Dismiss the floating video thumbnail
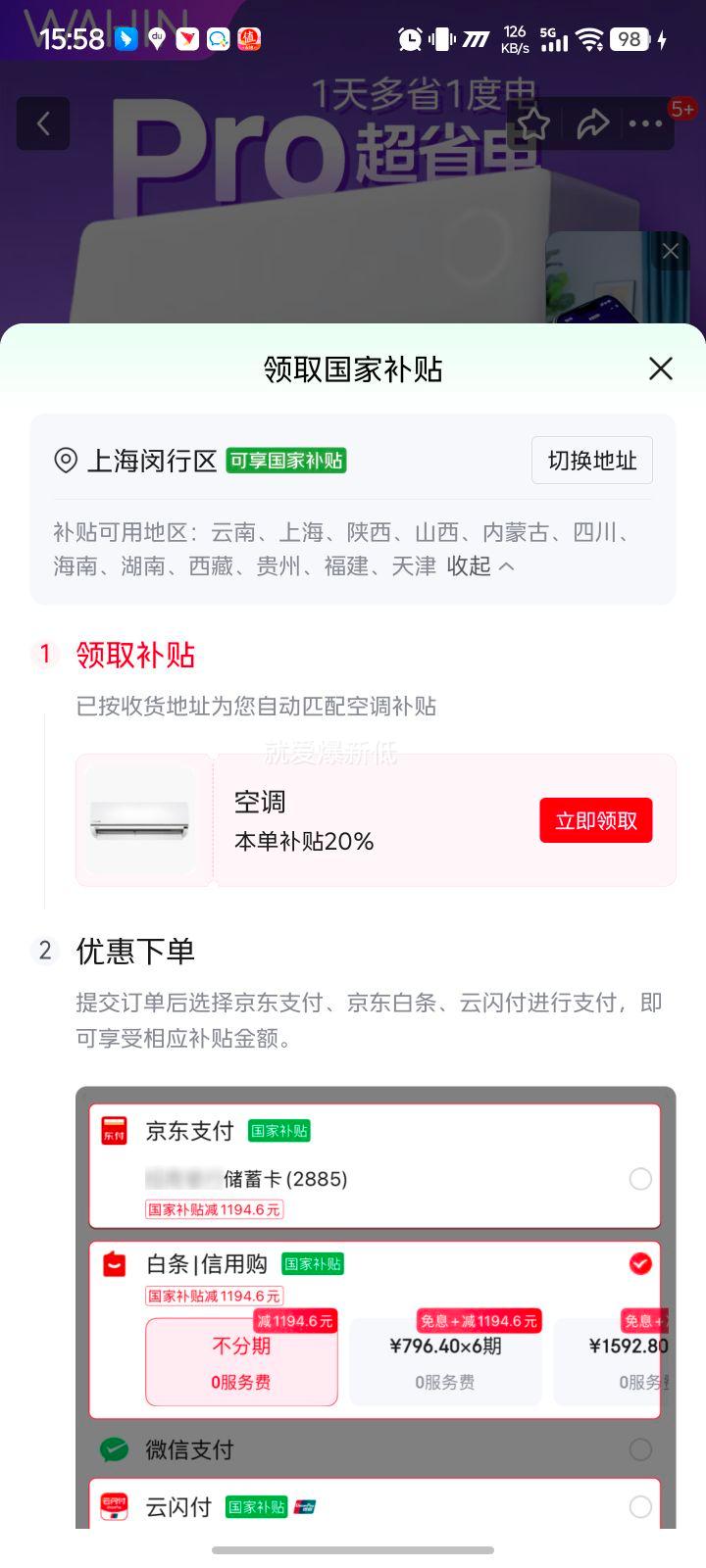The width and height of the screenshot is (706, 1568). [x=671, y=251]
